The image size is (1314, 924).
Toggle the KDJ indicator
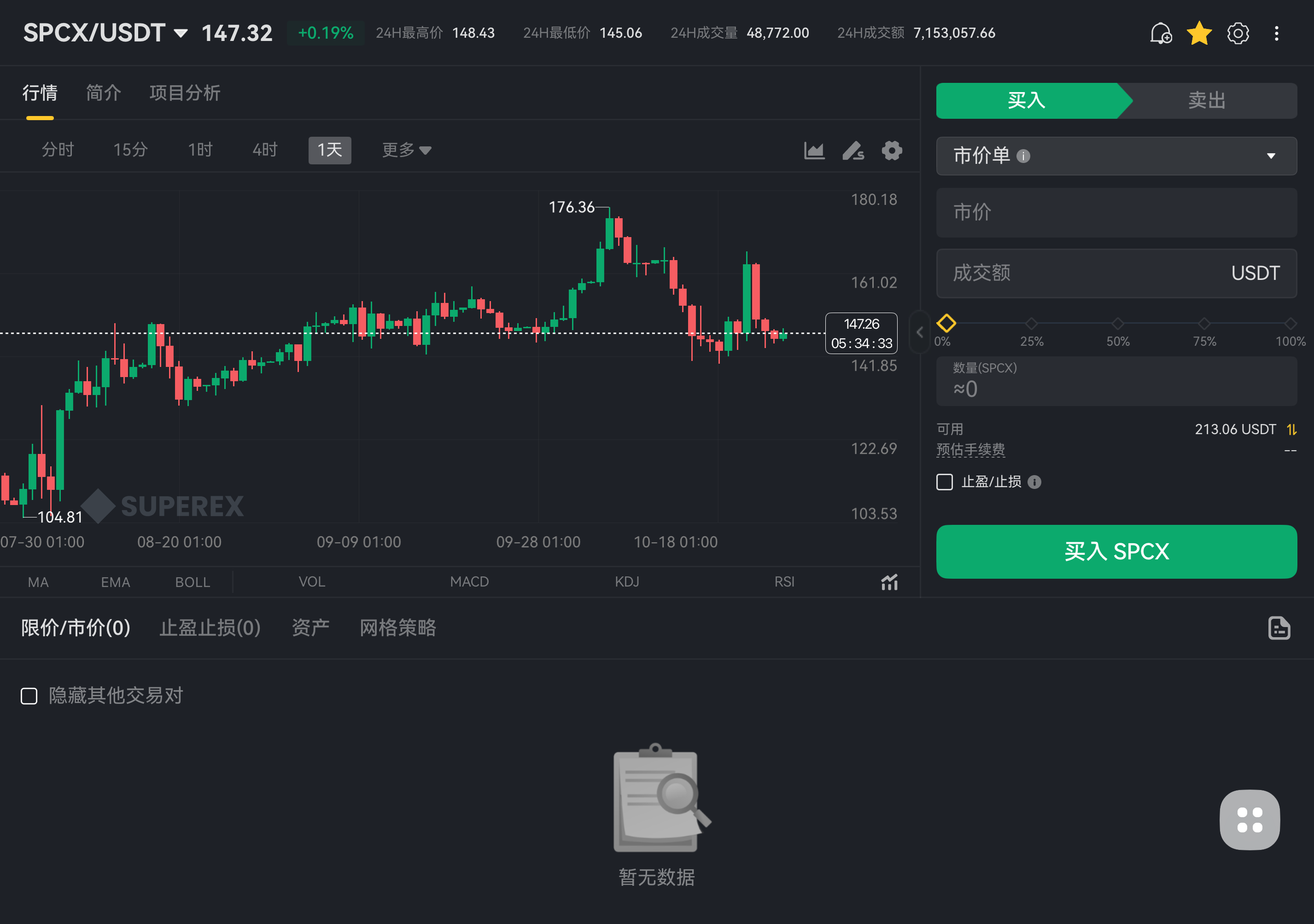(x=627, y=582)
